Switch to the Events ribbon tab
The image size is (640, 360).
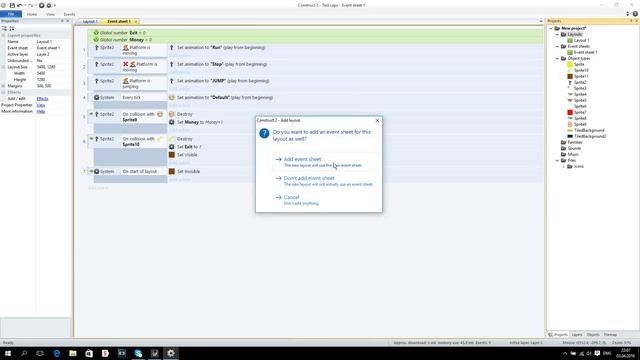coord(69,14)
